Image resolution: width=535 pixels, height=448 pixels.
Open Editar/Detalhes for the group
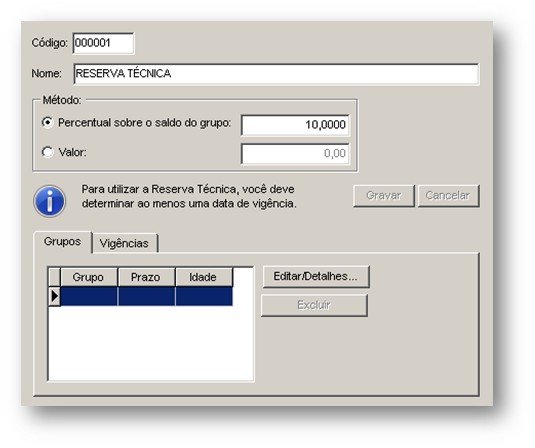click(x=316, y=276)
